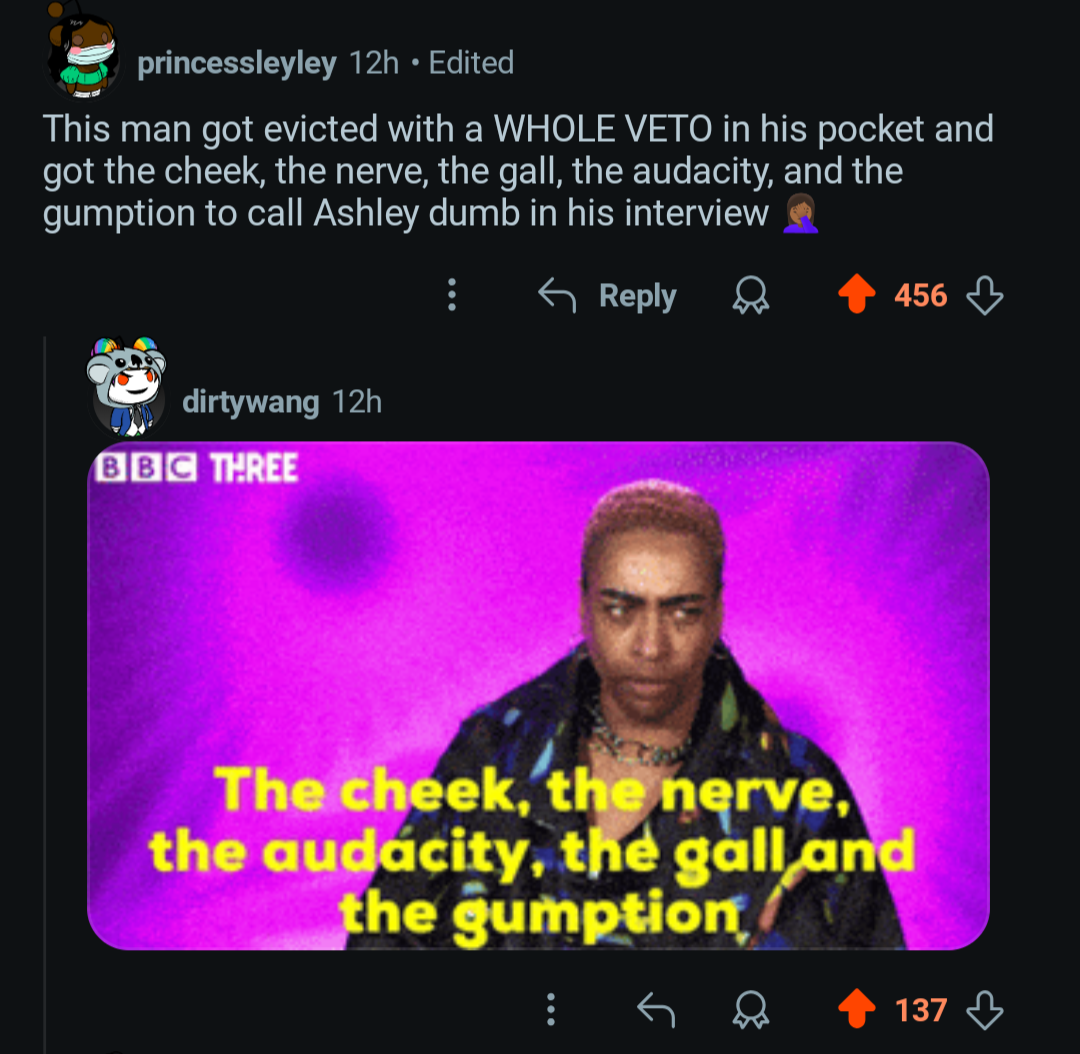Downvote dirtywang's GIF reply
This screenshot has height=1054, width=1080.
[984, 1010]
